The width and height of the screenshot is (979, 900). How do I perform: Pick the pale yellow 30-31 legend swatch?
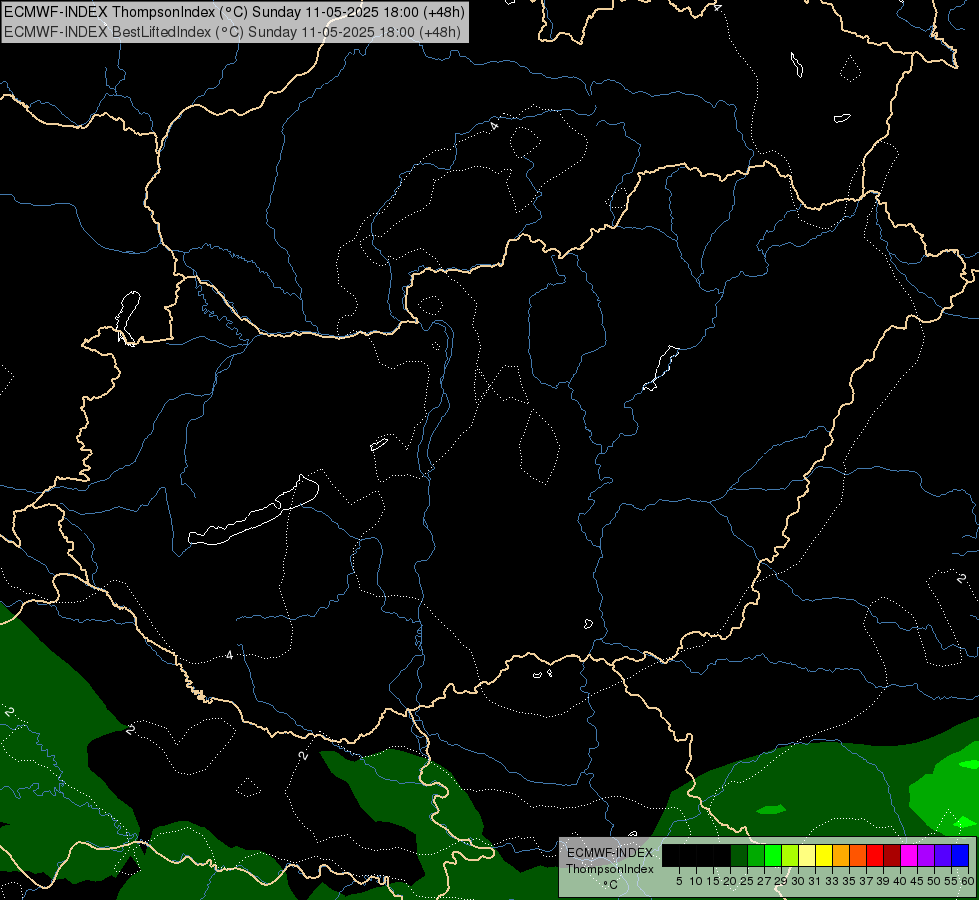click(807, 855)
